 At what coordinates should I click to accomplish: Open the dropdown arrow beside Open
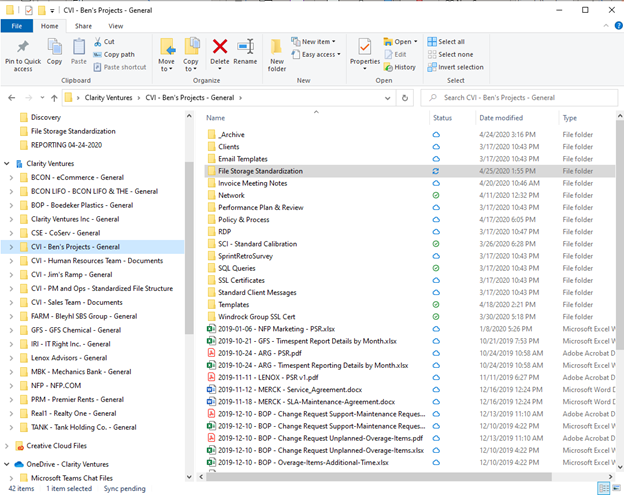415,42
